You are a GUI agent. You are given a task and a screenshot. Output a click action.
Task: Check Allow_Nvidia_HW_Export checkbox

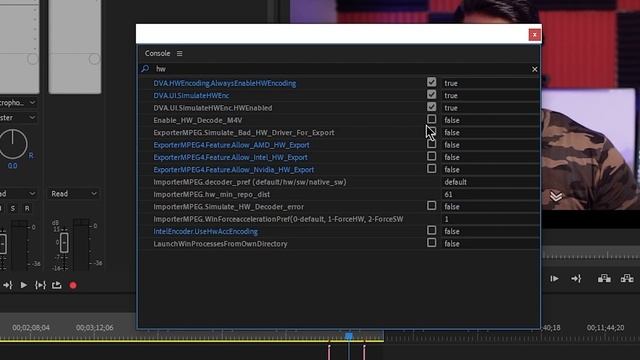click(431, 168)
